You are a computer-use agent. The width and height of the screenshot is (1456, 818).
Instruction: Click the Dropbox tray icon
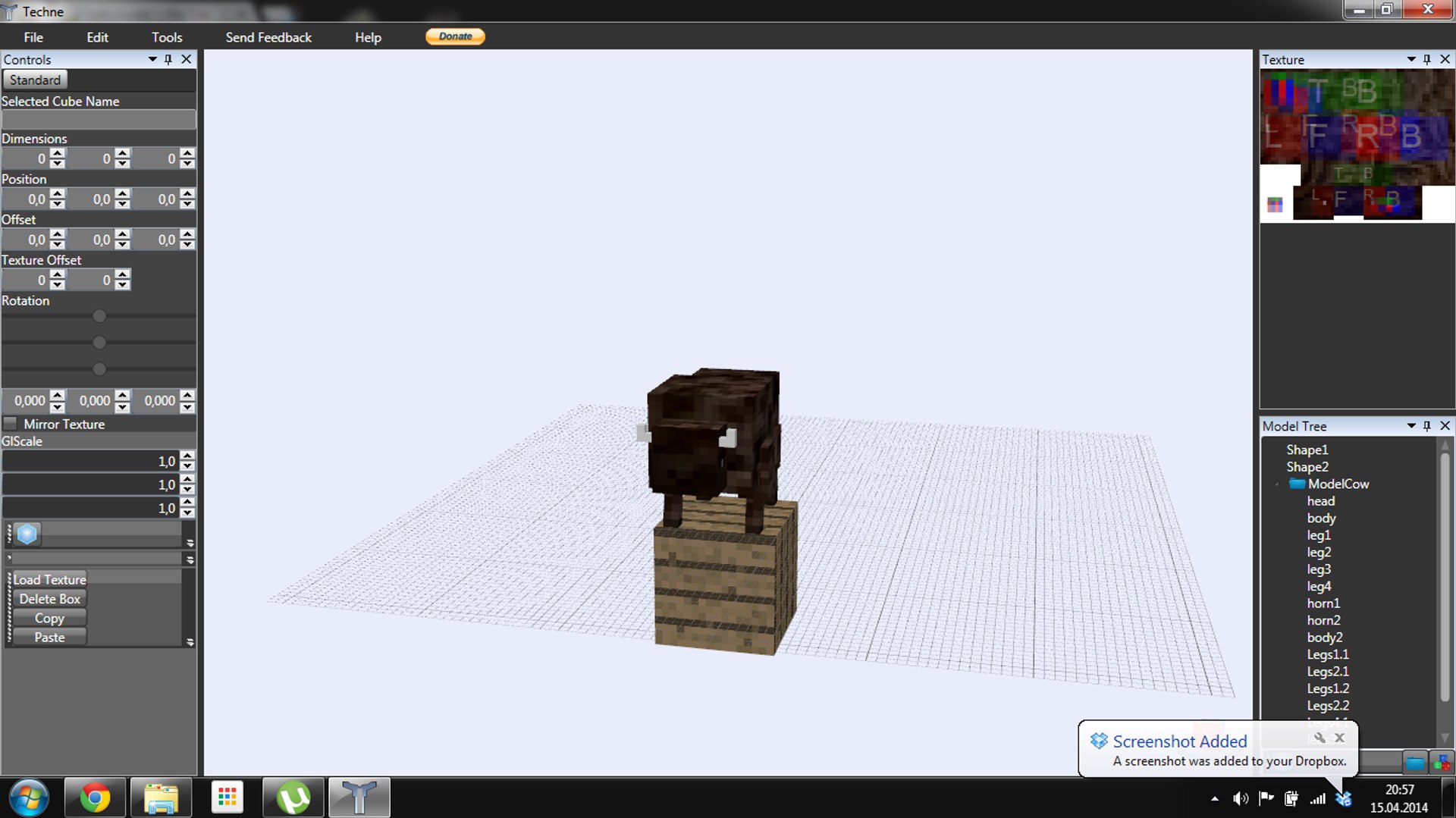click(1344, 798)
